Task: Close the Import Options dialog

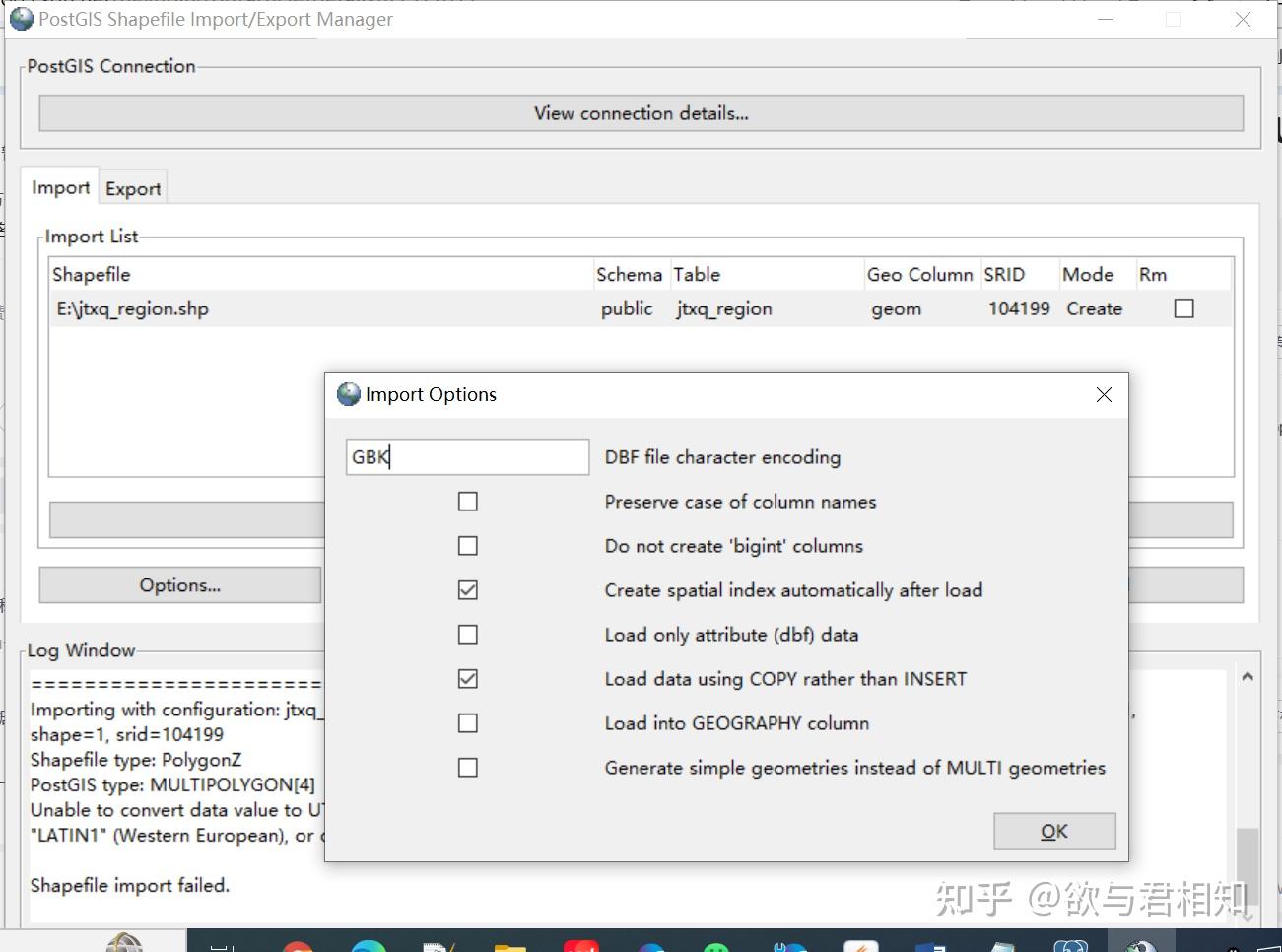Action: tap(1104, 394)
